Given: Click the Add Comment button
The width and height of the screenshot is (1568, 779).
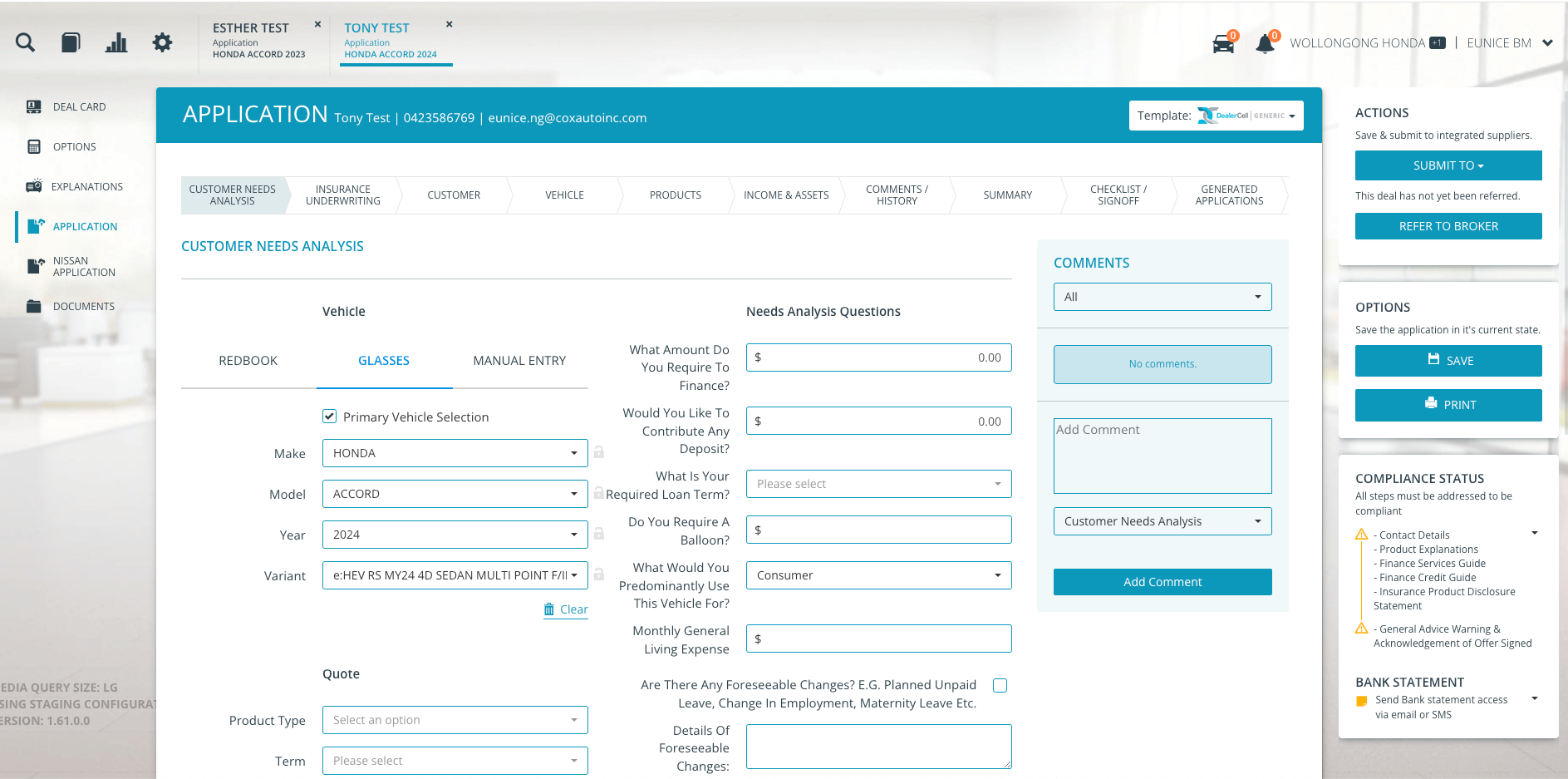Looking at the screenshot, I should pos(1162,582).
